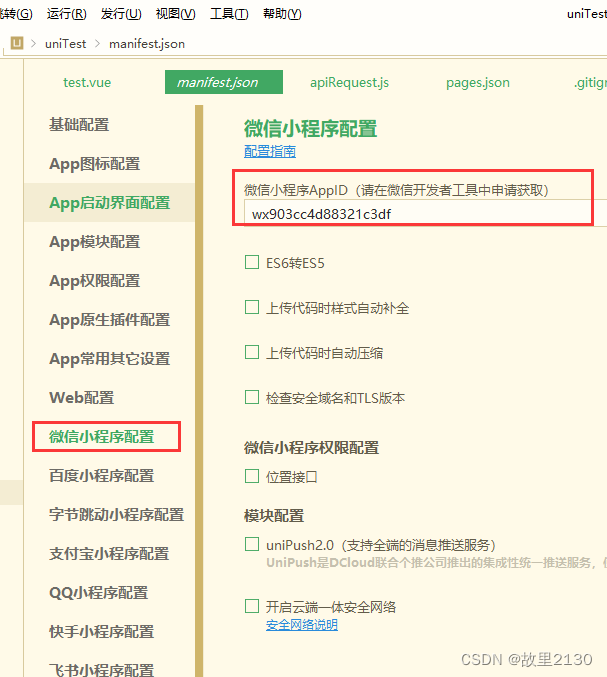Open the 字节跳动小程序配置 section
The height and width of the screenshot is (677, 607).
point(117,514)
